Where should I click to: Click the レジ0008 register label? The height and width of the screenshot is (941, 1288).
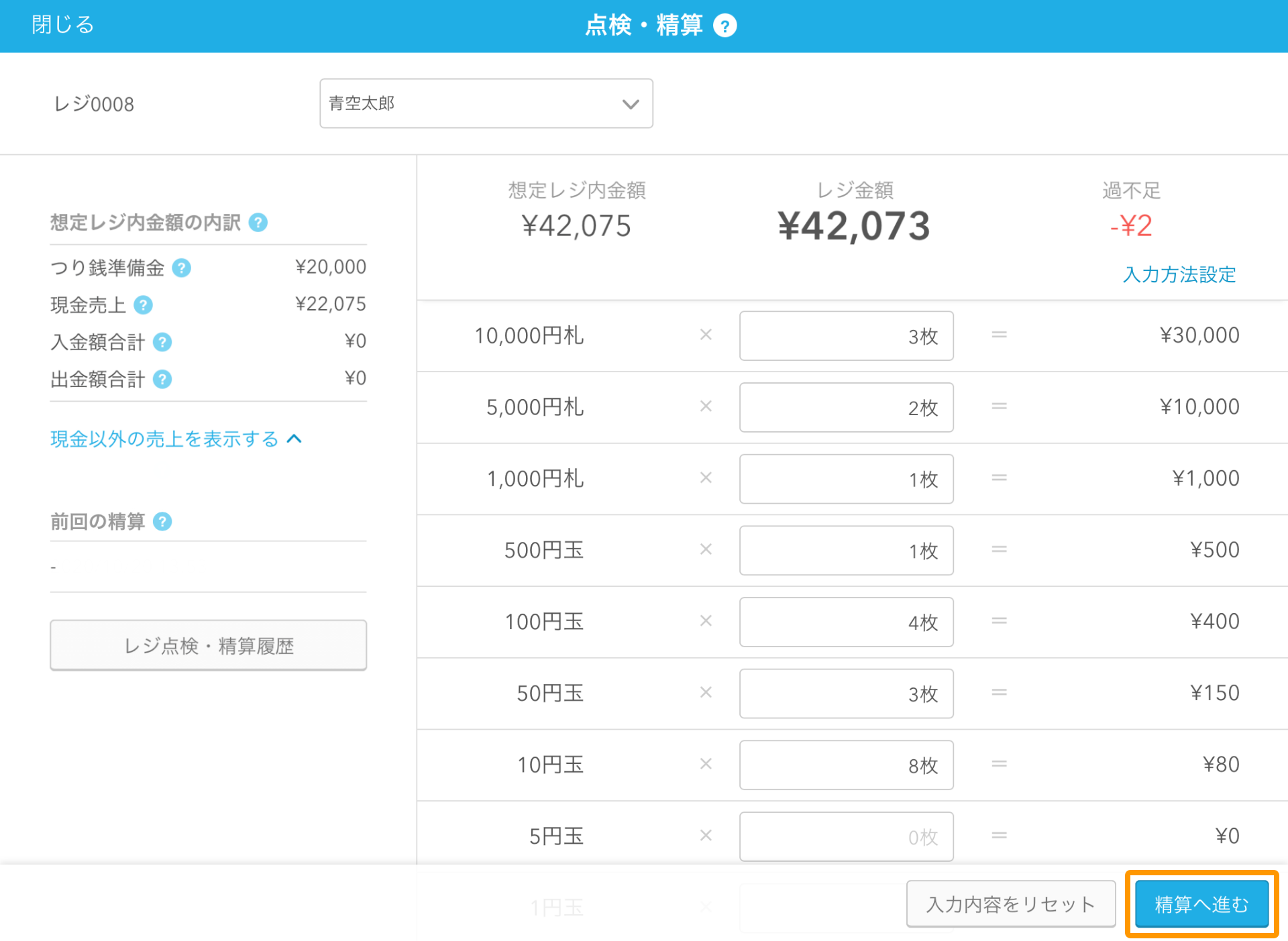pyautogui.click(x=94, y=104)
